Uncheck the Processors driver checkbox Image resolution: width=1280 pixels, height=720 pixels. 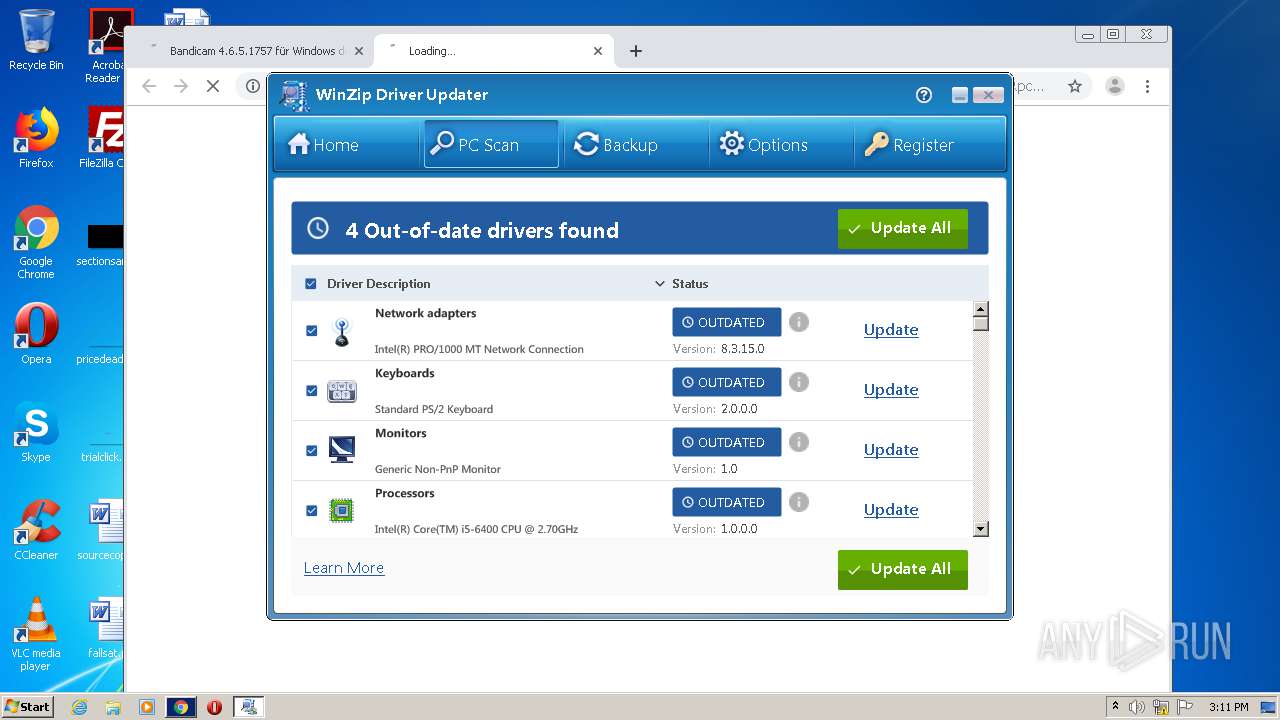[x=311, y=510]
